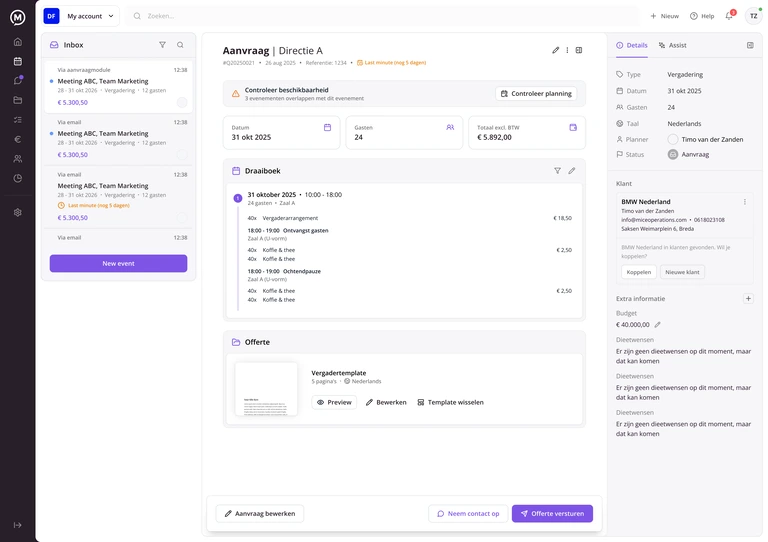Viewport: 768px width, 542px height.
Task: Collapse the right details panel icon
Action: click(x=750, y=45)
